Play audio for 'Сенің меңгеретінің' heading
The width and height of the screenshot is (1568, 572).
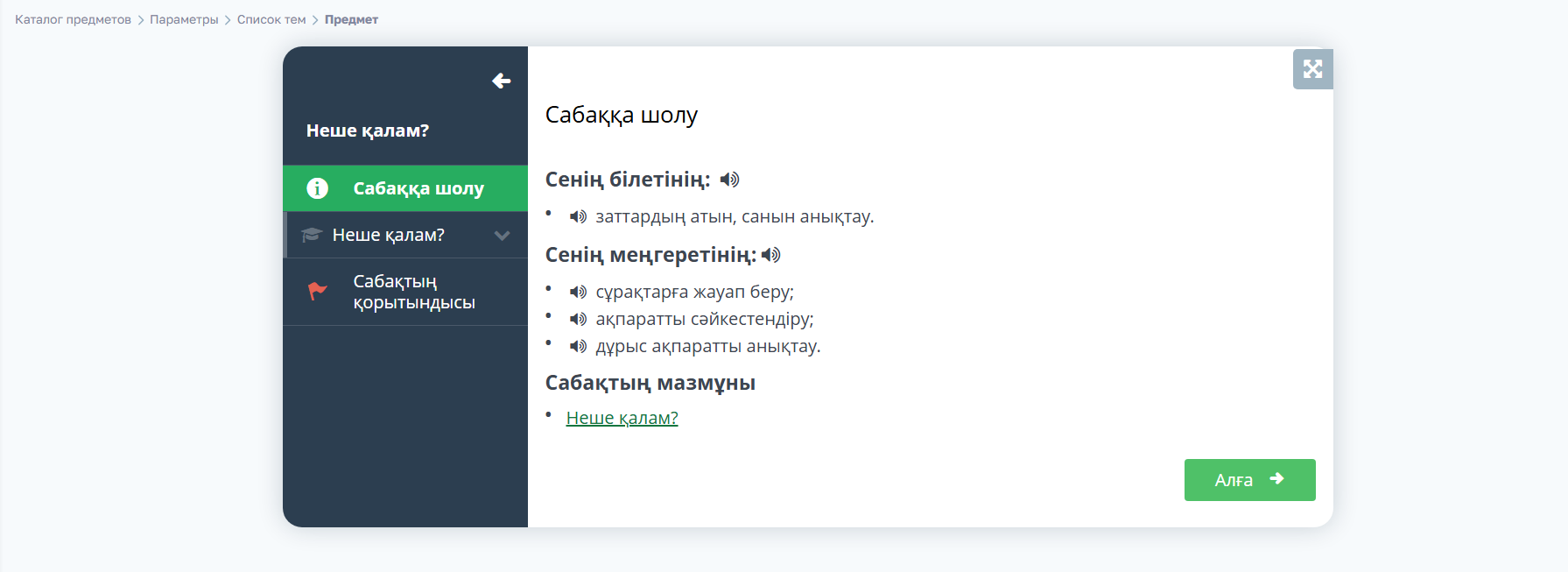(x=770, y=255)
